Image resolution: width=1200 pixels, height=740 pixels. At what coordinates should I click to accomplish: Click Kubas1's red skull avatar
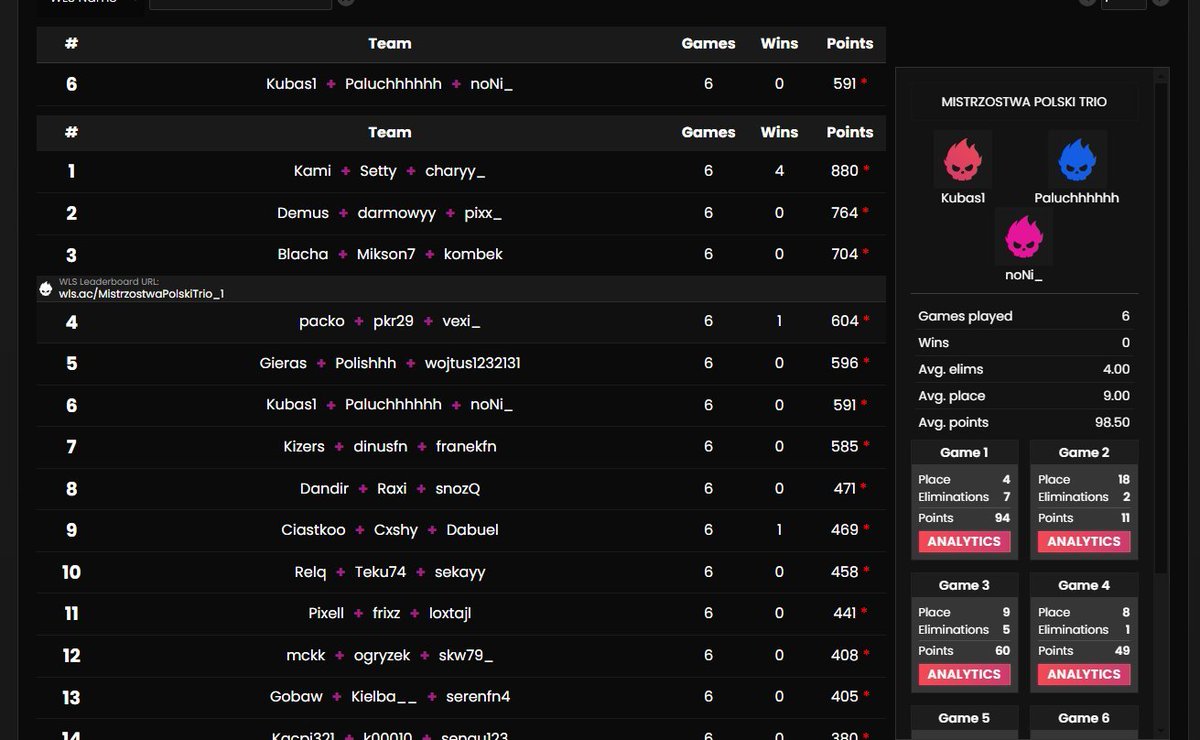tap(963, 159)
